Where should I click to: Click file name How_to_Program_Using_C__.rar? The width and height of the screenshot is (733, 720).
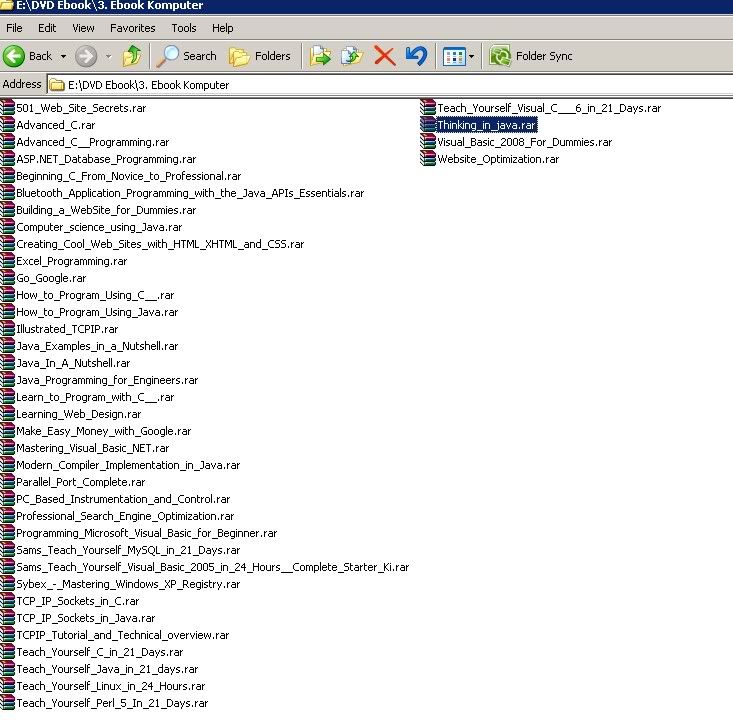[x=95, y=295]
